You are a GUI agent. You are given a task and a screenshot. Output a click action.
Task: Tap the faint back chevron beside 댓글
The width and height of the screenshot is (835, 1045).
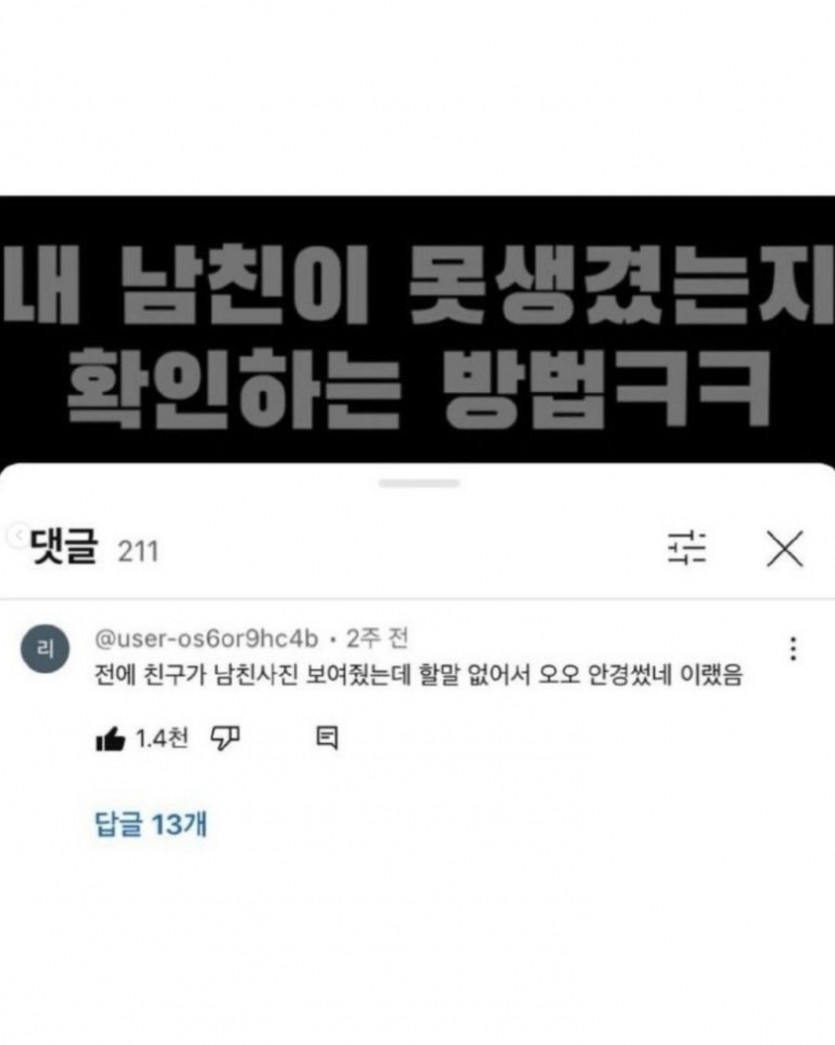coord(17,535)
